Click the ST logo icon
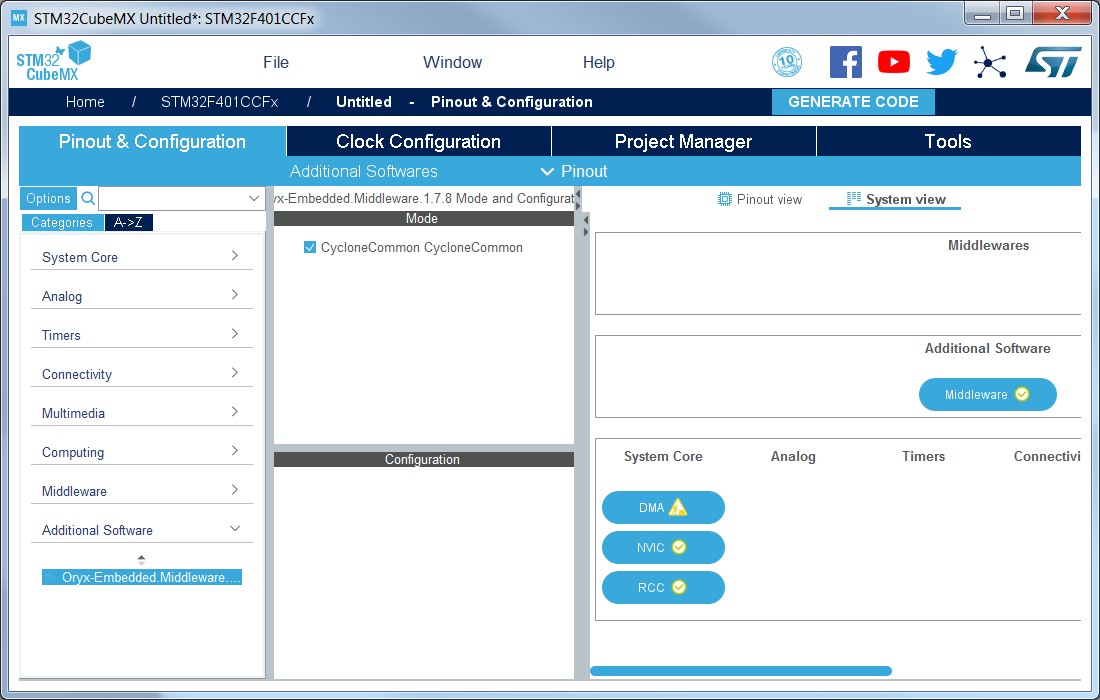Viewport: 1100px width, 700px height. (x=1053, y=62)
